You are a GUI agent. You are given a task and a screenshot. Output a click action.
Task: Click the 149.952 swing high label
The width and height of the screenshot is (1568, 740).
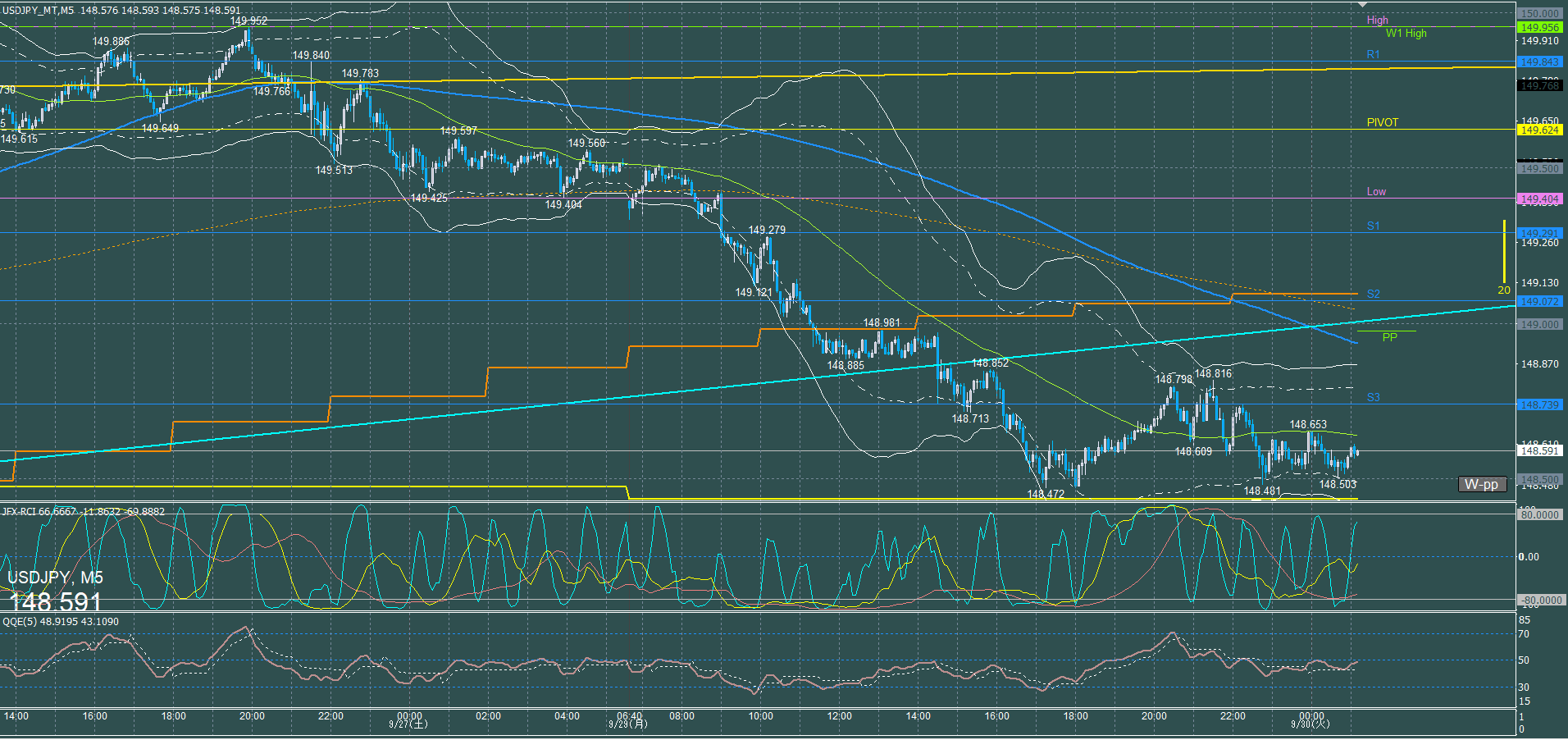point(248,21)
